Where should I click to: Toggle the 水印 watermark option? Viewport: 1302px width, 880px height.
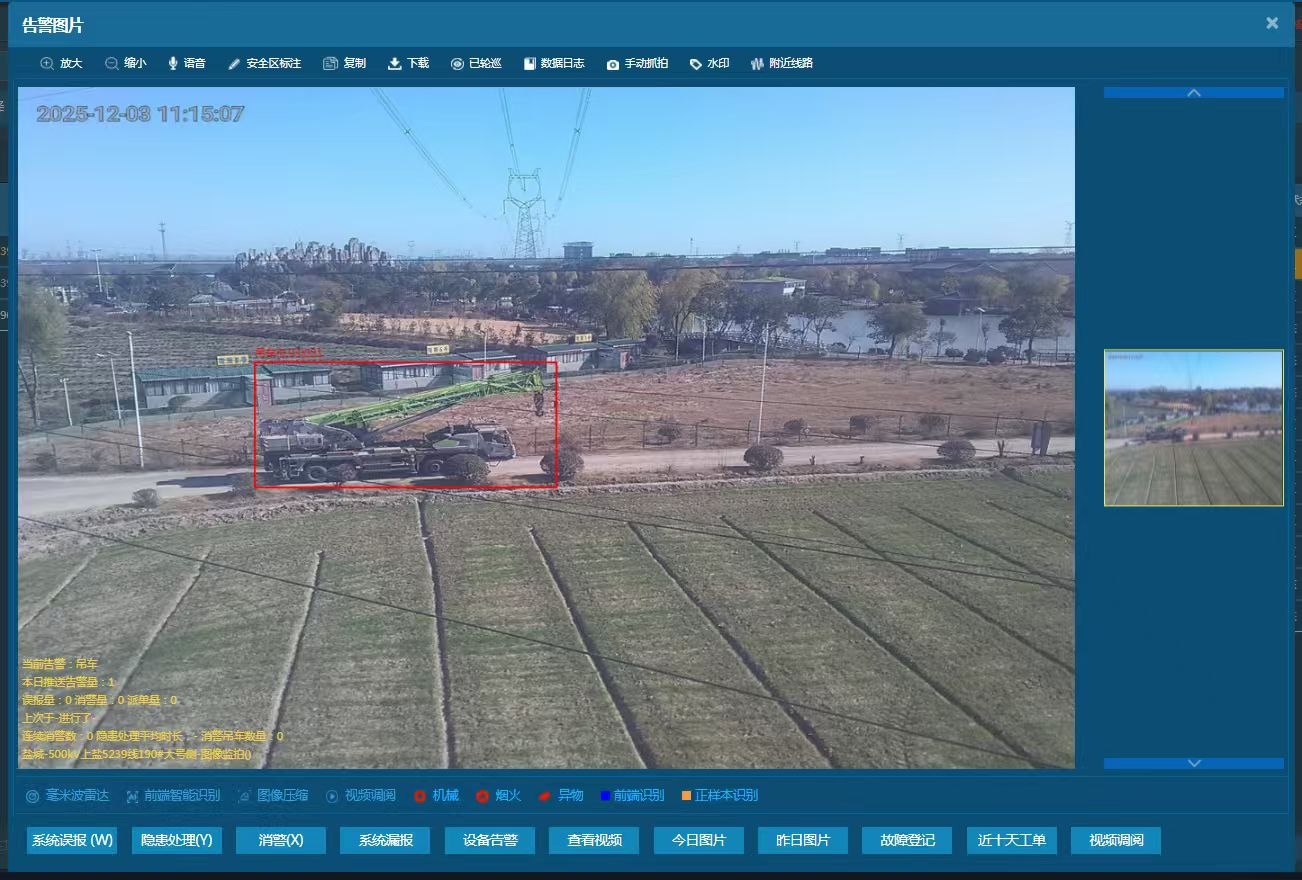click(696, 64)
